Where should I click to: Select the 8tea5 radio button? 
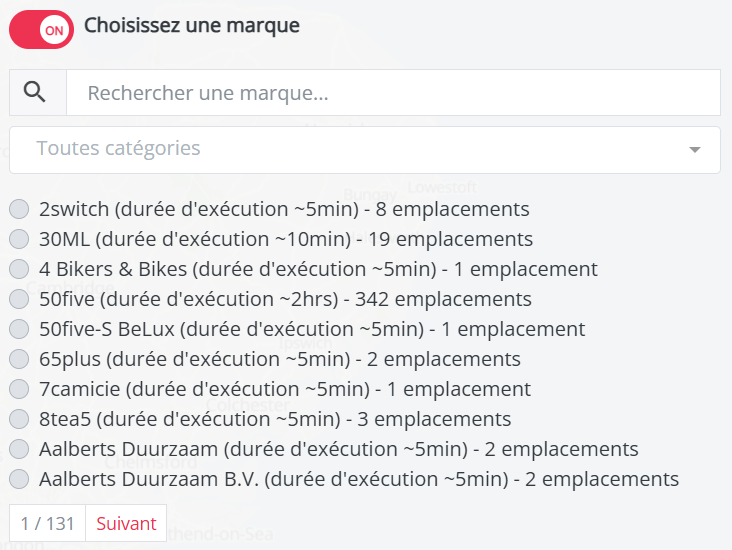(19, 419)
